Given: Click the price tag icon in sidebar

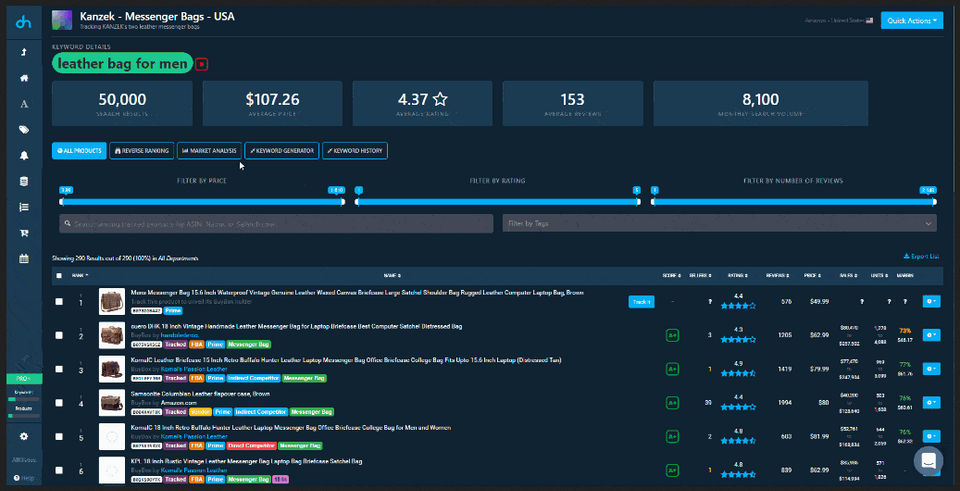Looking at the screenshot, I should tap(23, 130).
